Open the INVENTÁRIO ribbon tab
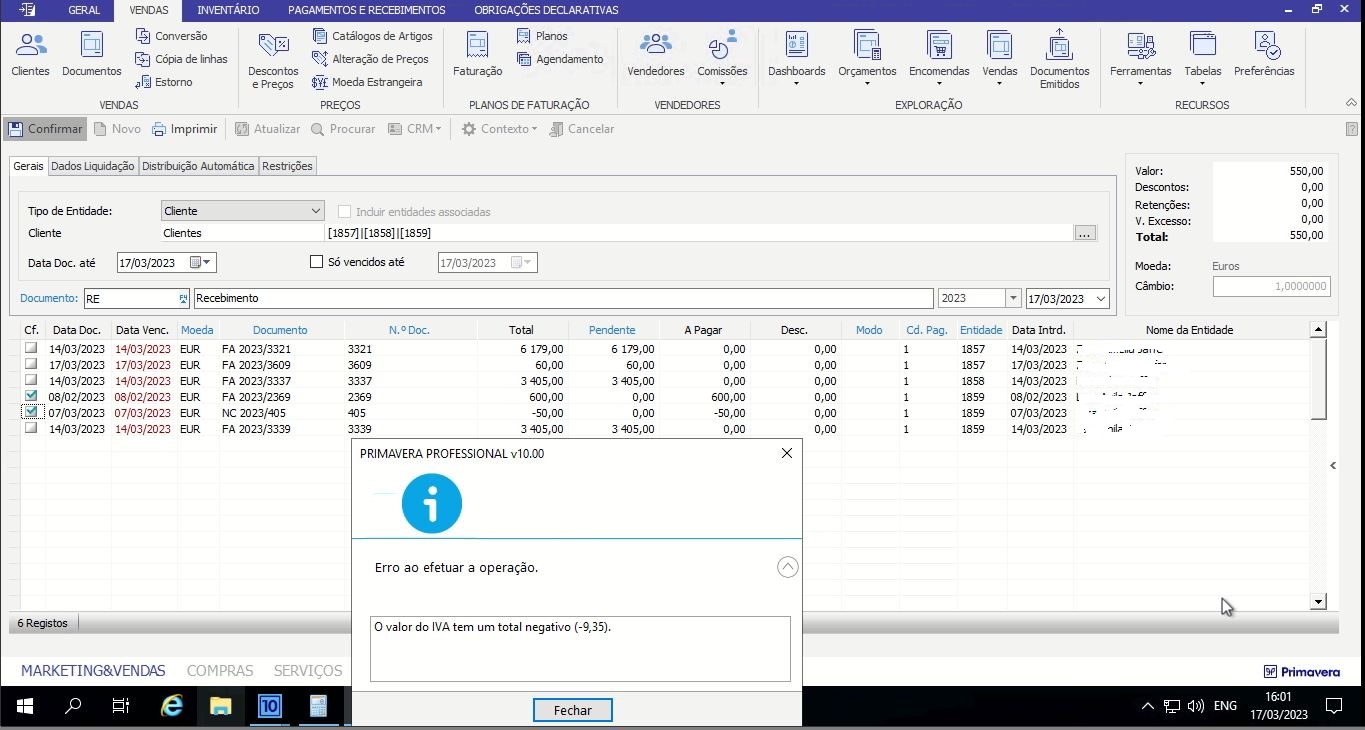This screenshot has width=1365, height=730. [x=228, y=10]
